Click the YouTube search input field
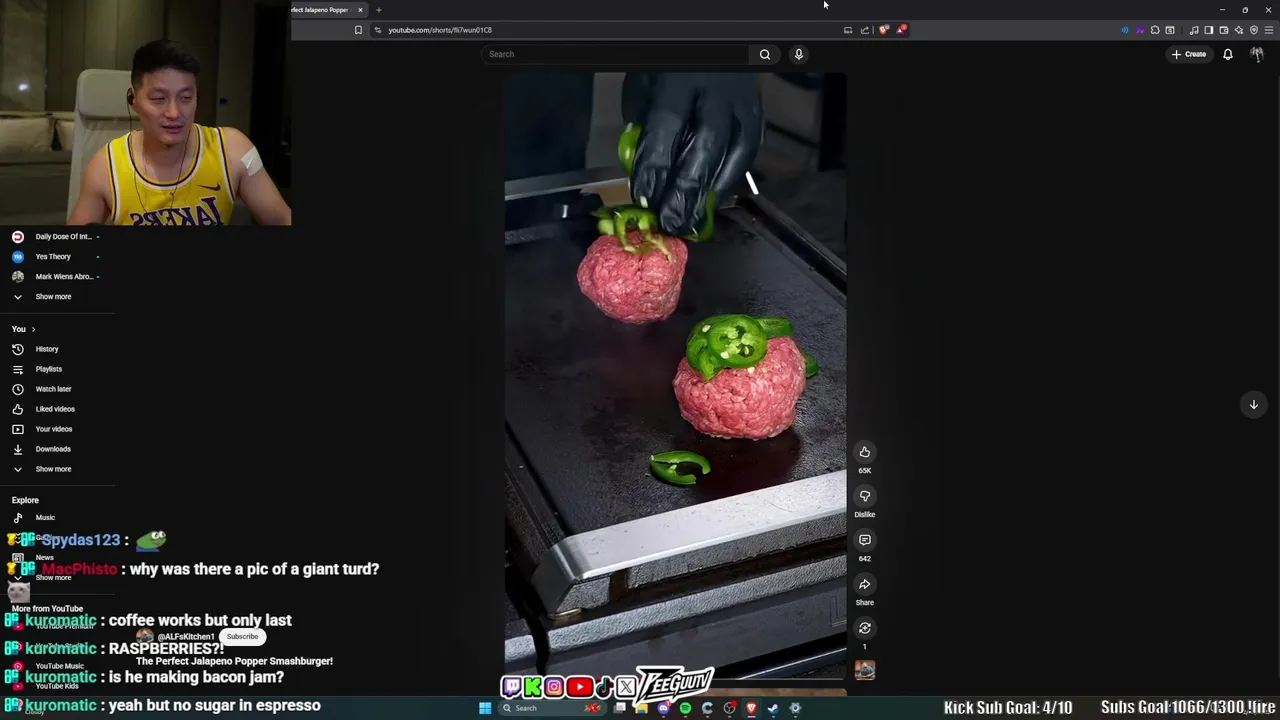Viewport: 1280px width, 720px height. [614, 54]
